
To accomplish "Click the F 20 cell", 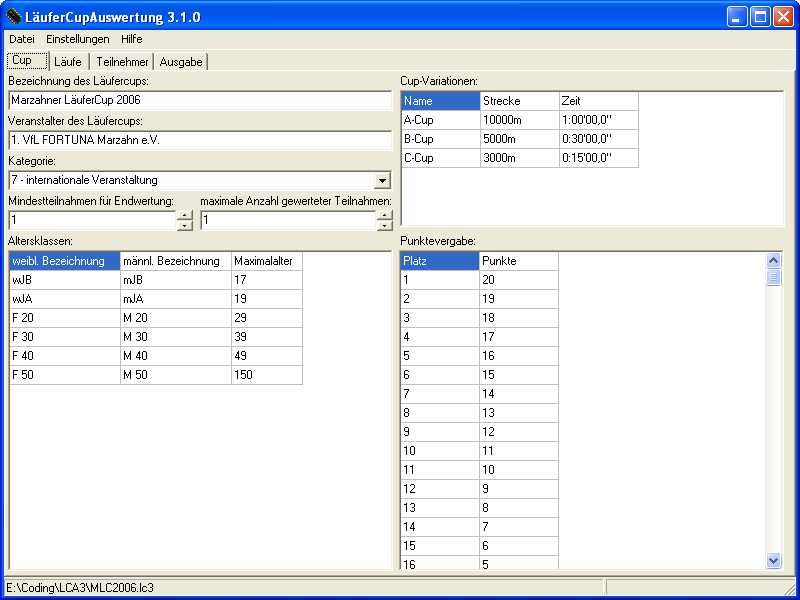I will point(65,318).
